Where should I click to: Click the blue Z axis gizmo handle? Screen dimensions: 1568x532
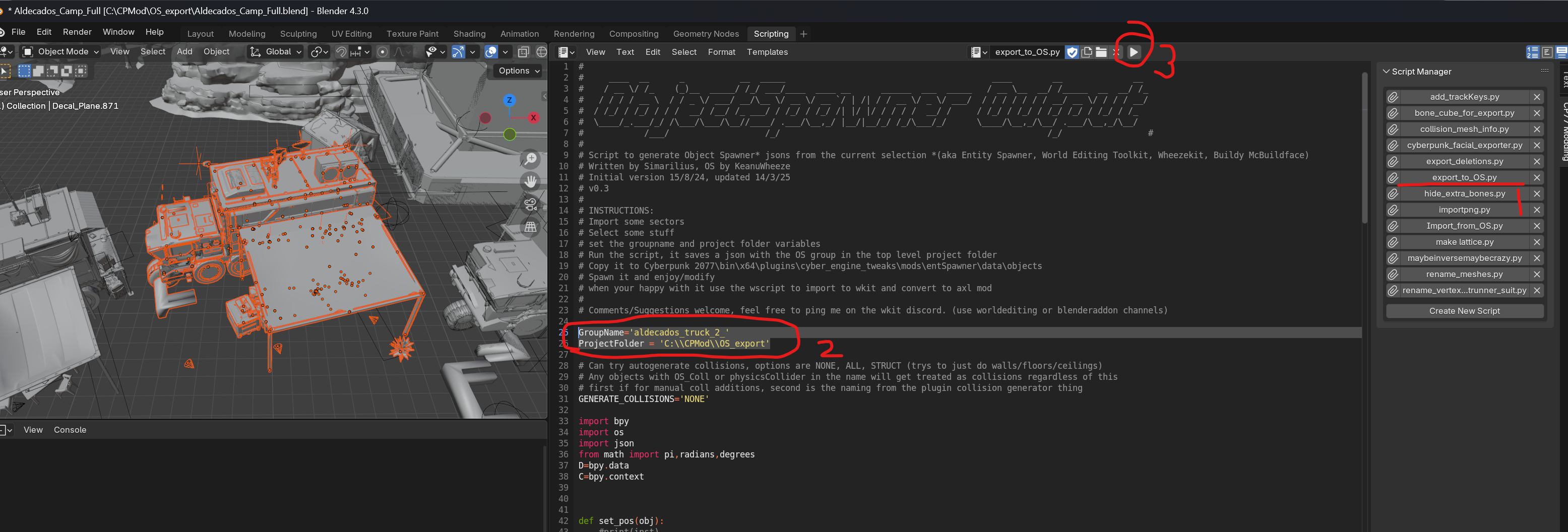(x=510, y=100)
